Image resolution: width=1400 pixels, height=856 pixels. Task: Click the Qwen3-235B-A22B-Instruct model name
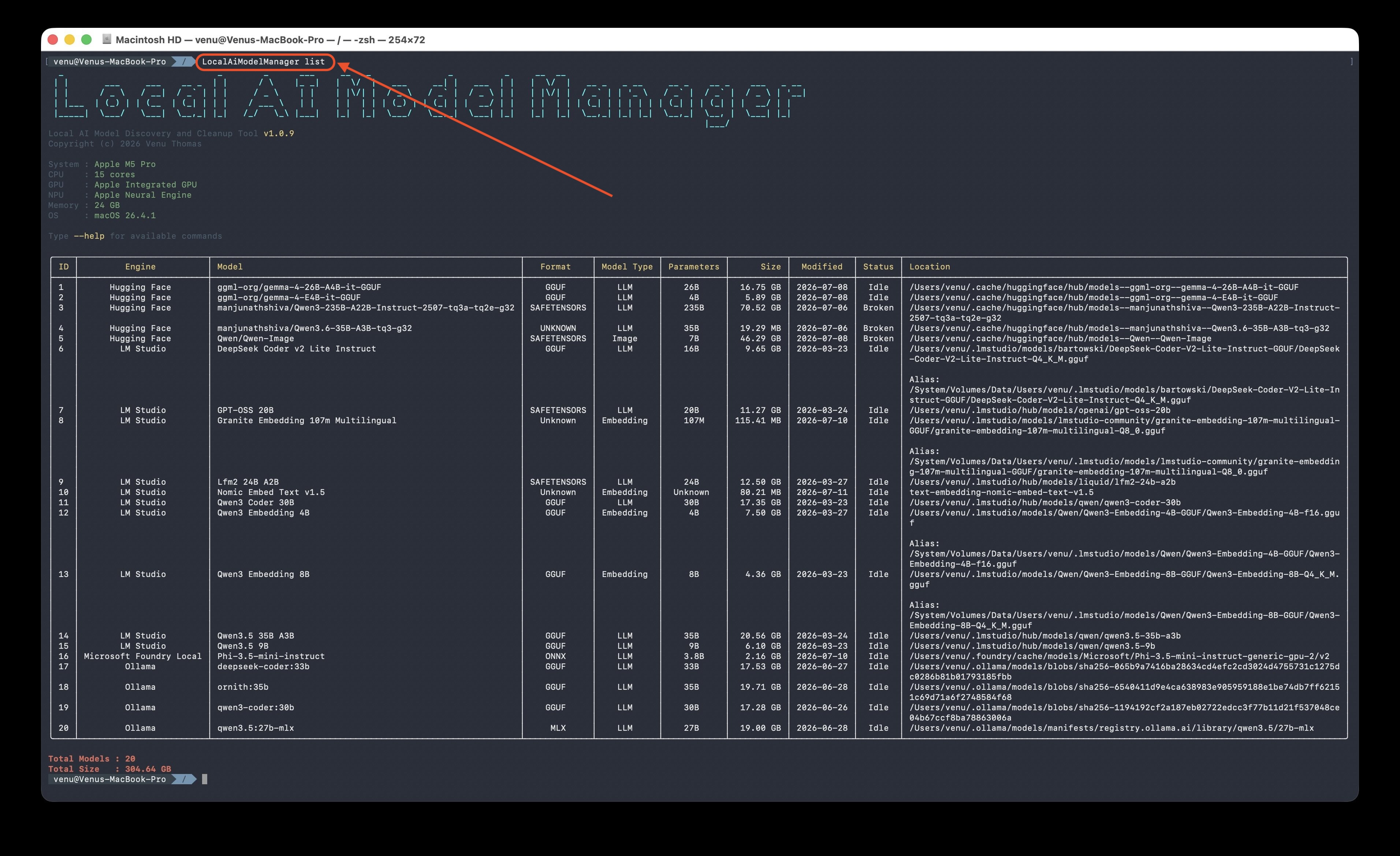[366, 308]
